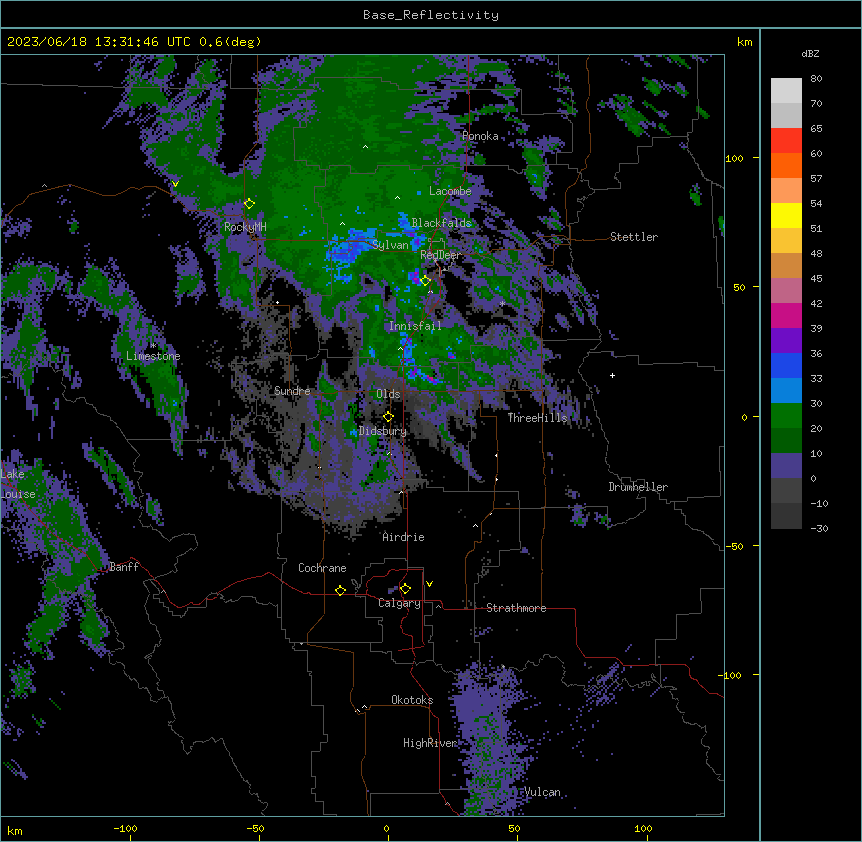Click the yellow diamond marker below RedDeer
The height and width of the screenshot is (842, 862).
pyautogui.click(x=425, y=281)
